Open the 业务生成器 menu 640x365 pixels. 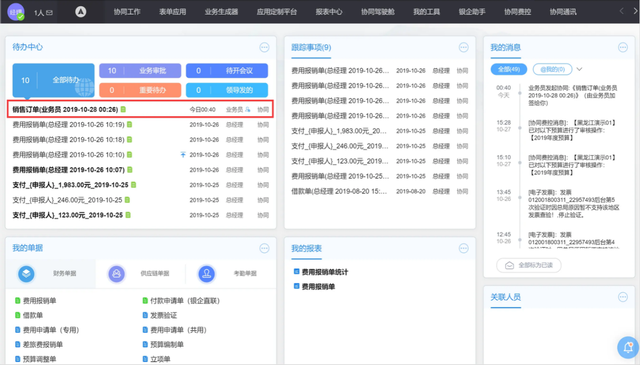tap(221, 12)
